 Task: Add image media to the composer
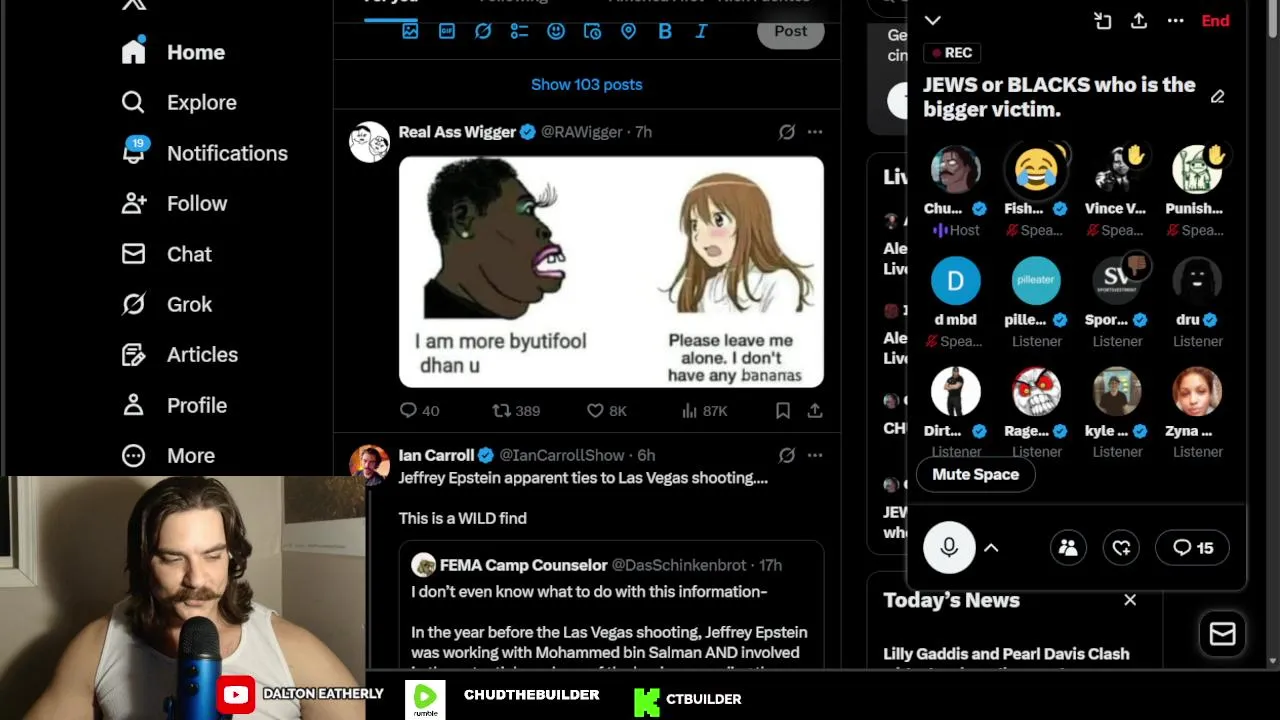coord(410,31)
